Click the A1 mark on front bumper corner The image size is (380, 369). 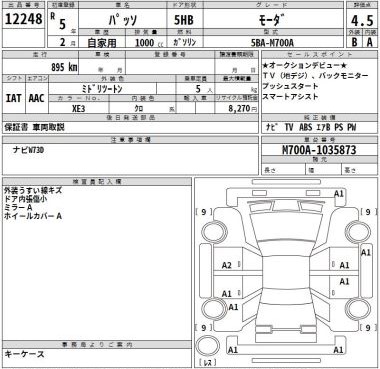[x=339, y=194]
